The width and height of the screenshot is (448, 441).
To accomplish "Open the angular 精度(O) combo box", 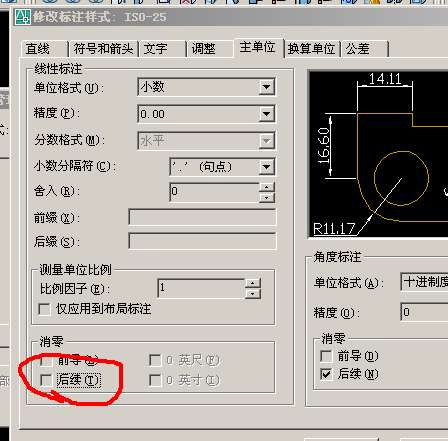I will click(x=424, y=312).
